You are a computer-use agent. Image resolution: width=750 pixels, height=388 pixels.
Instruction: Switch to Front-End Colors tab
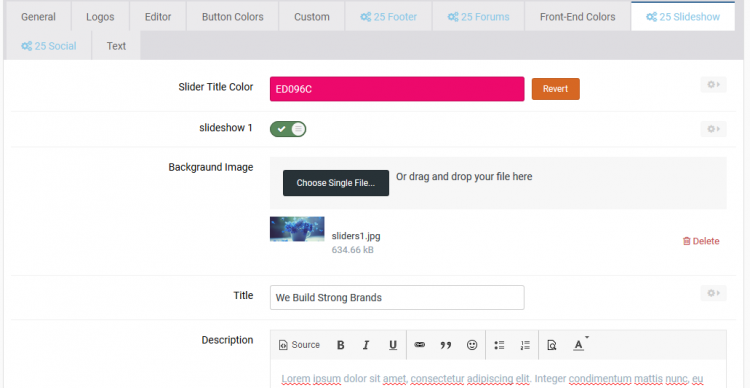pyautogui.click(x=577, y=17)
